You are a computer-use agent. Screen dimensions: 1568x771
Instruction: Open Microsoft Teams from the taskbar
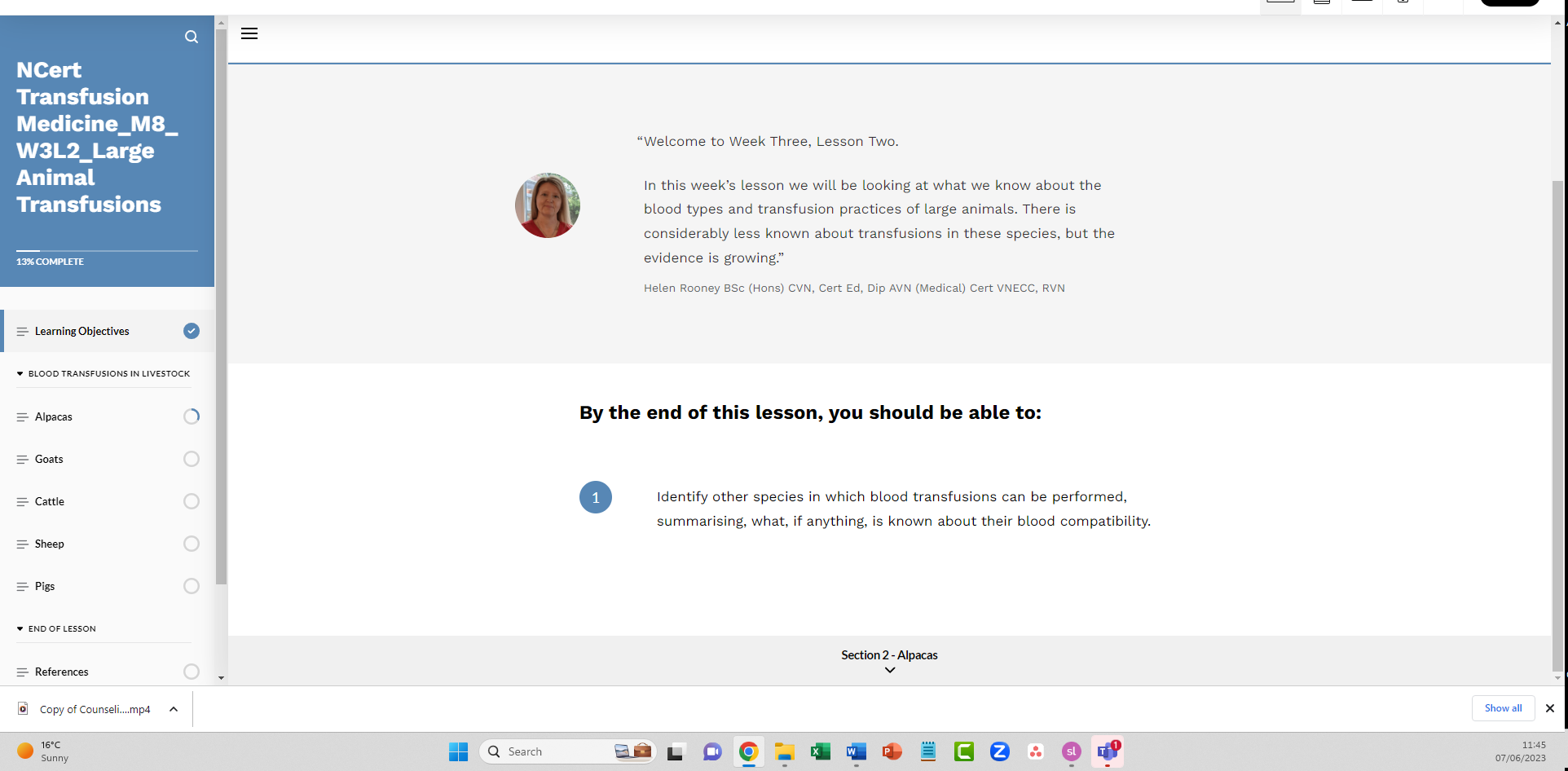click(x=1108, y=751)
